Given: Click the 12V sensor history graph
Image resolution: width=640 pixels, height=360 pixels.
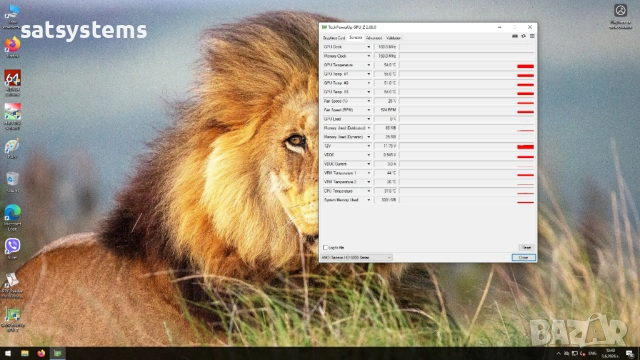Looking at the screenshot, I should tap(467, 146).
